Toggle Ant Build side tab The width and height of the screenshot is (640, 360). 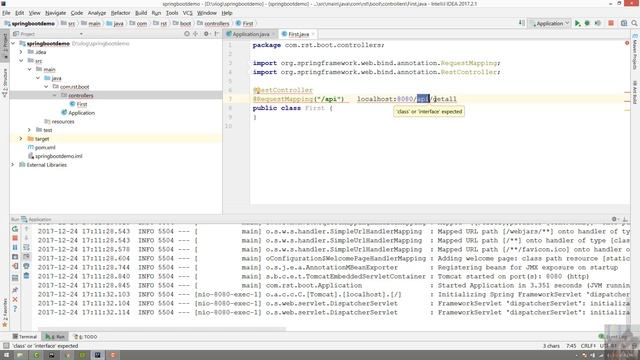(x=635, y=92)
